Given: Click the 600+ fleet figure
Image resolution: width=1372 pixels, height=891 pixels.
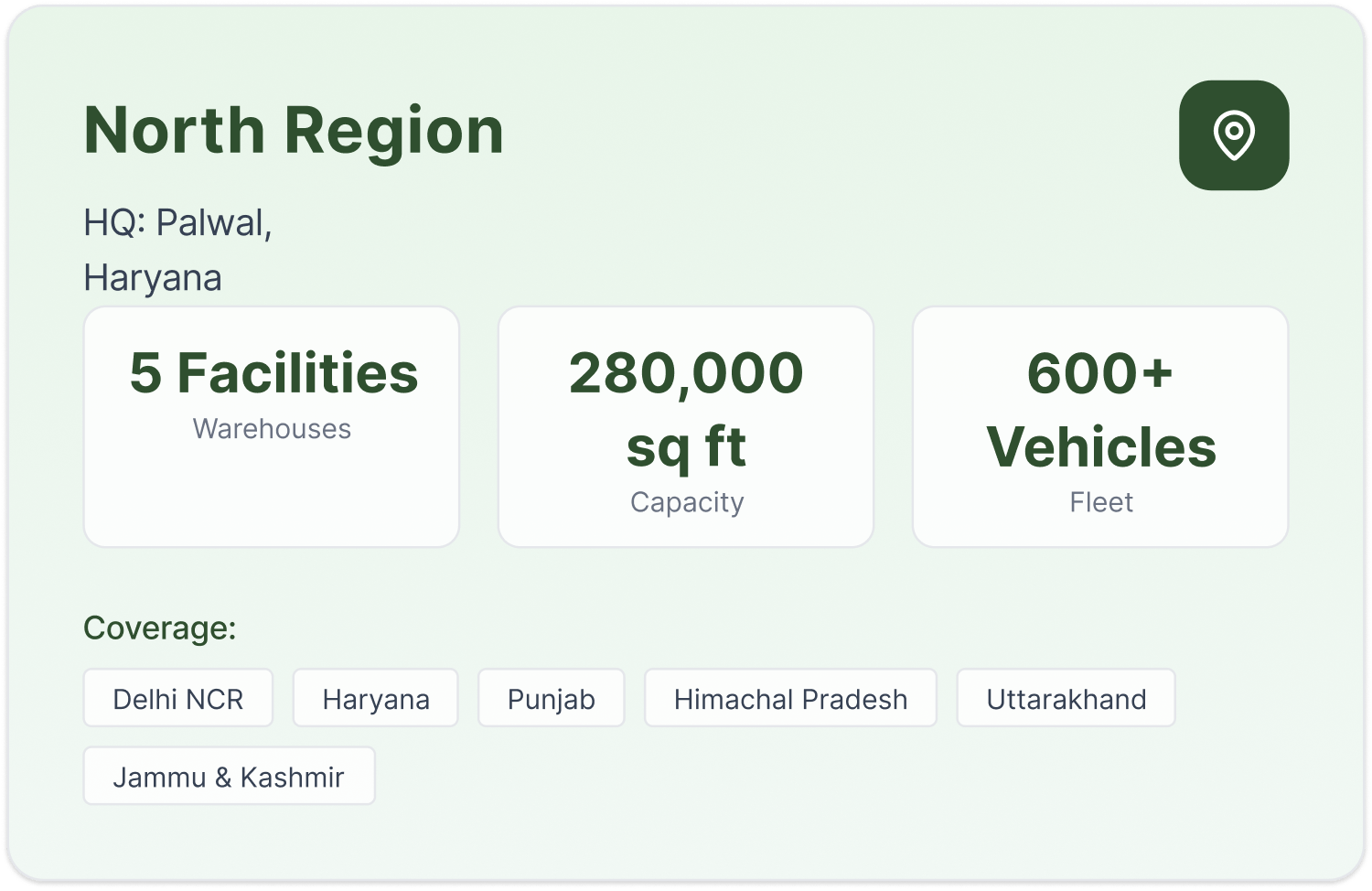Looking at the screenshot, I should [x=1100, y=373].
